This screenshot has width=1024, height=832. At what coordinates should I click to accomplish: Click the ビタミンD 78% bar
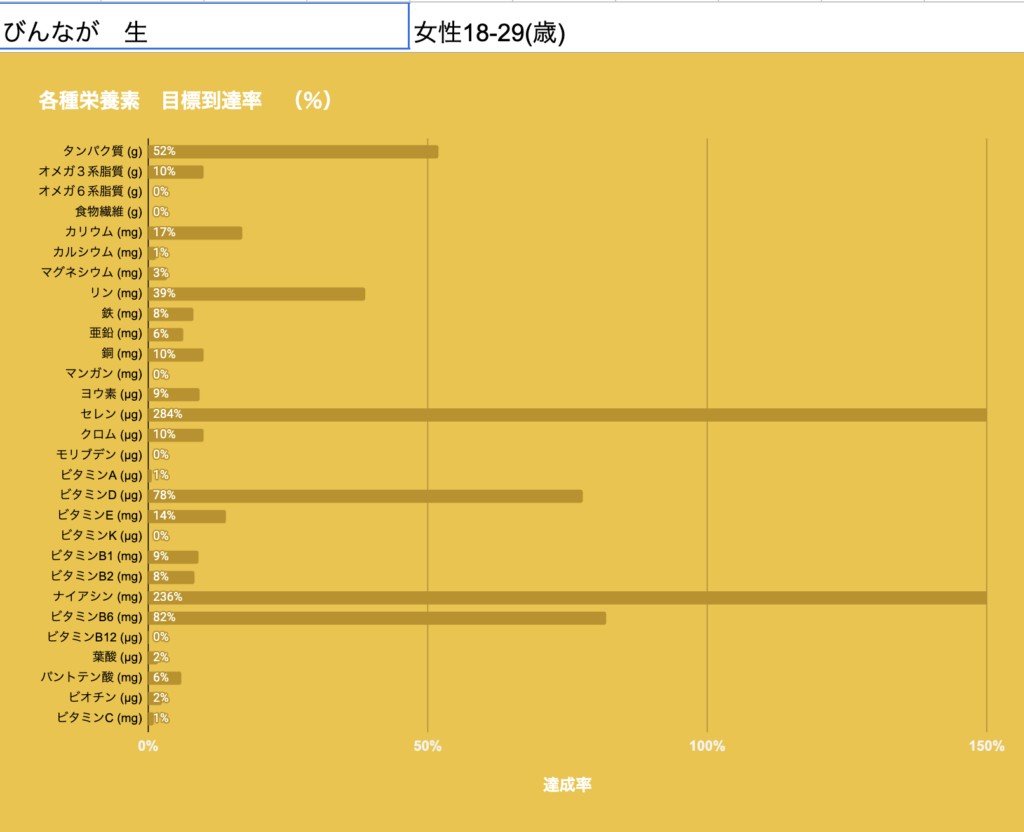(365, 496)
